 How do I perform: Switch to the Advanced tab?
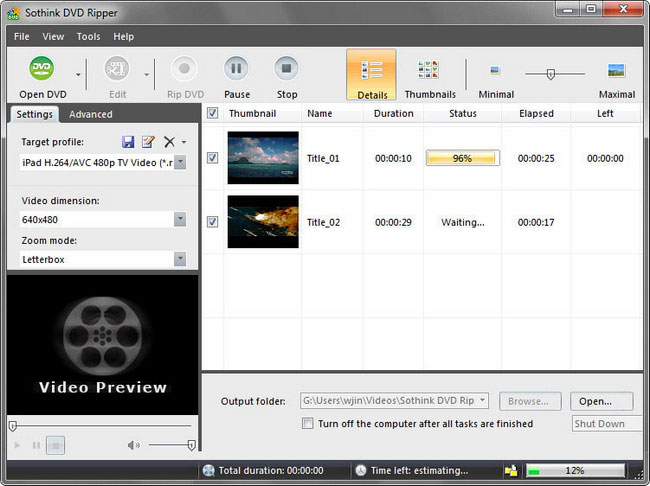[x=91, y=114]
